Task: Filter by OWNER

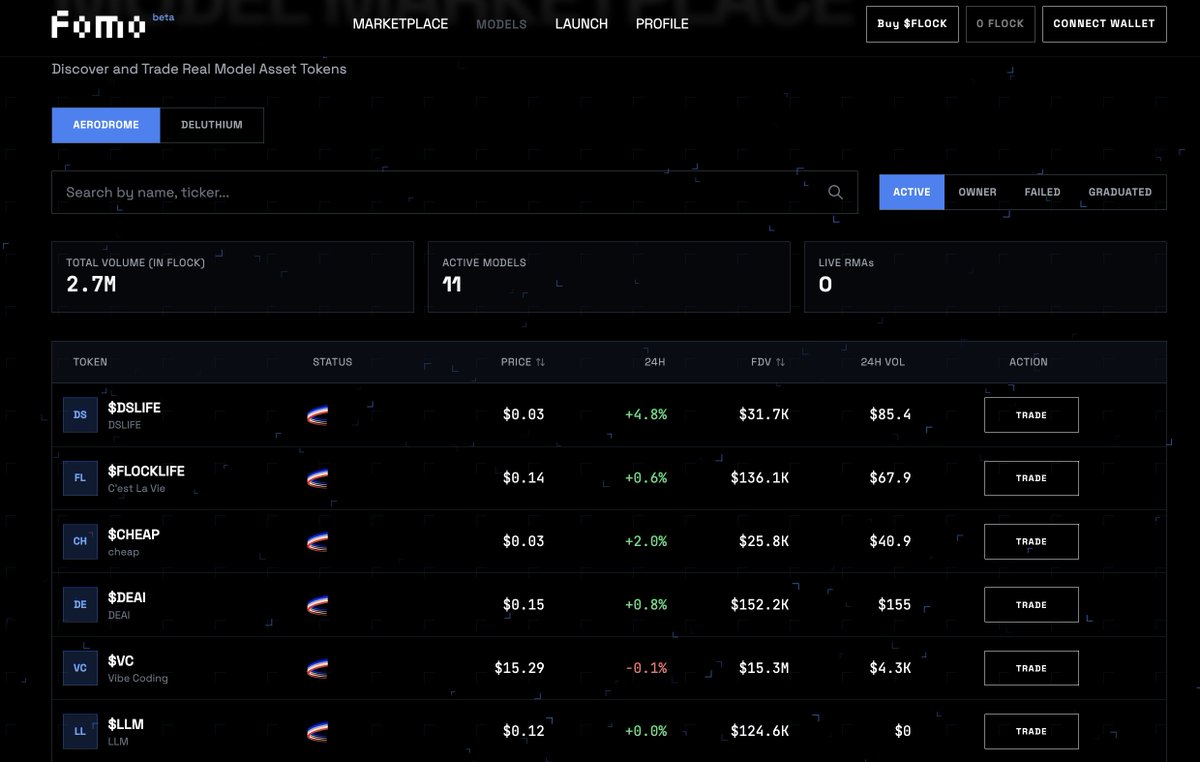Action: [977, 192]
